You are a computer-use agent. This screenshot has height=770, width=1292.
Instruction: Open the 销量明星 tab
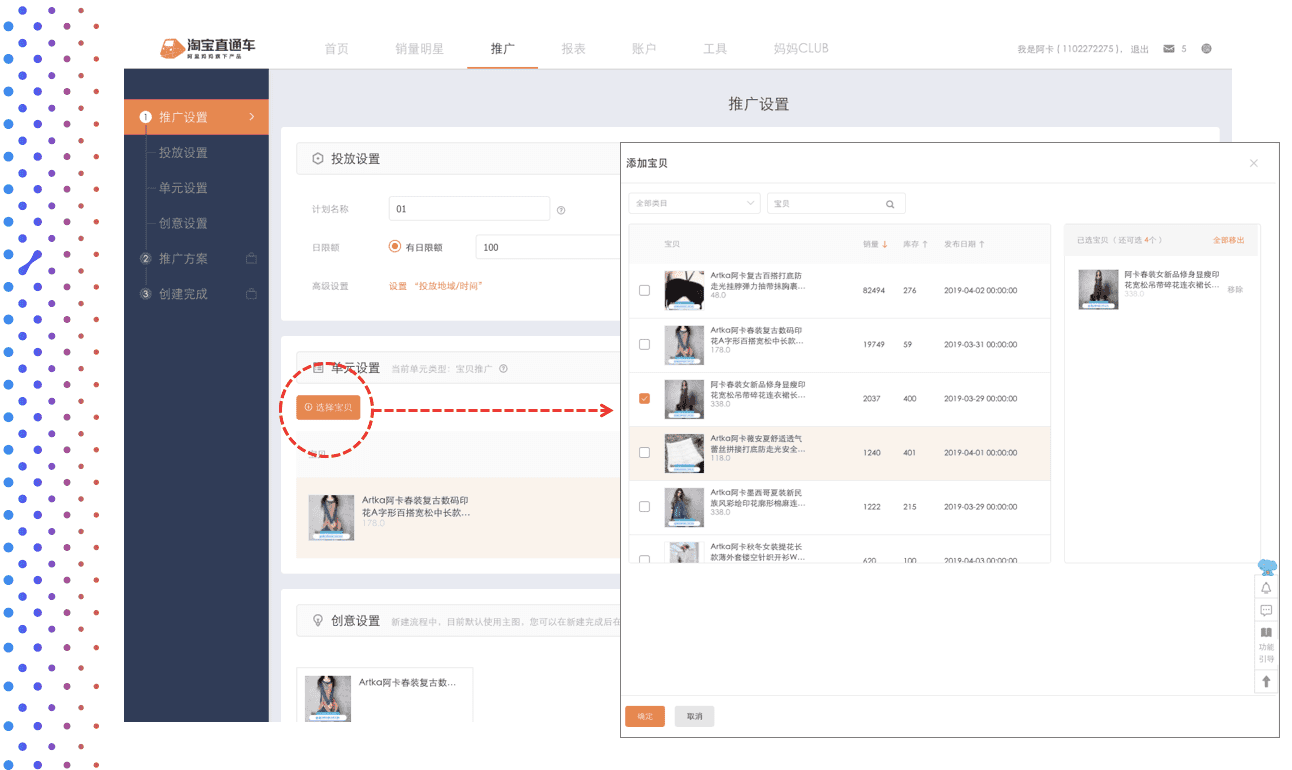point(419,48)
